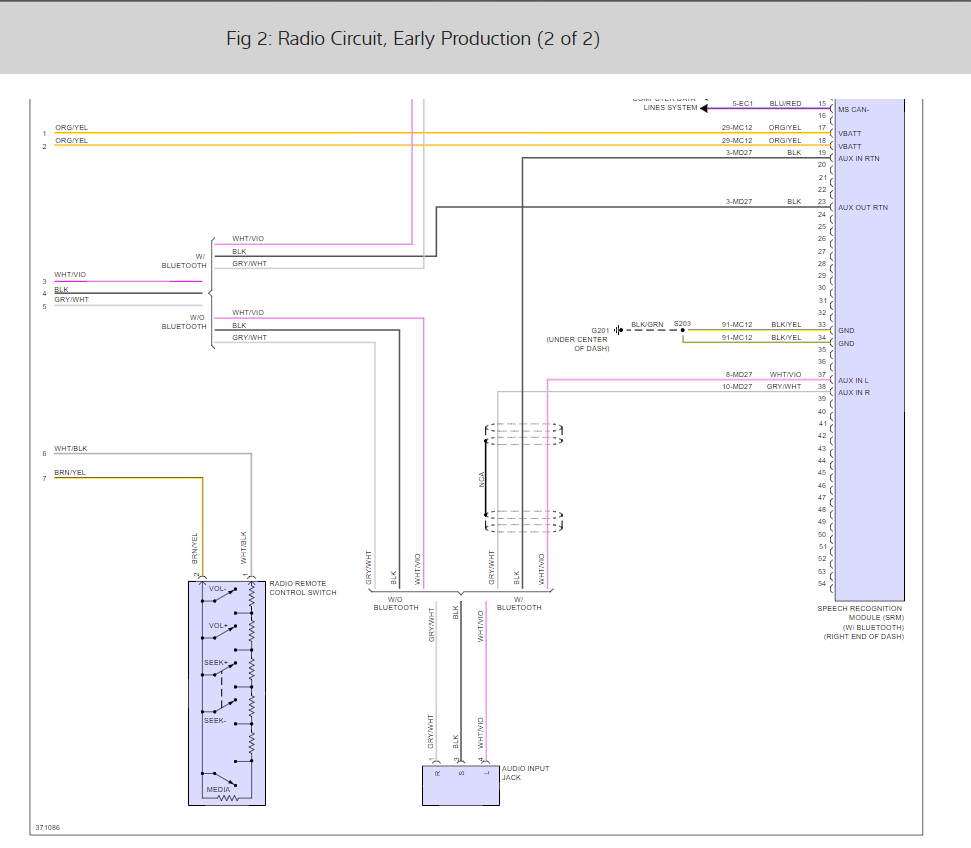Click the 'BLU/RED' wire color label
971x848 pixels.
pos(785,103)
